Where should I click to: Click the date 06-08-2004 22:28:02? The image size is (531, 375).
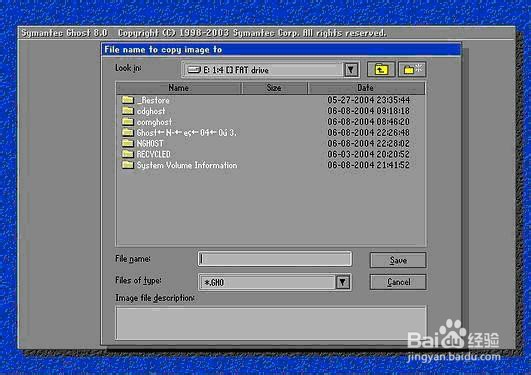pos(368,143)
